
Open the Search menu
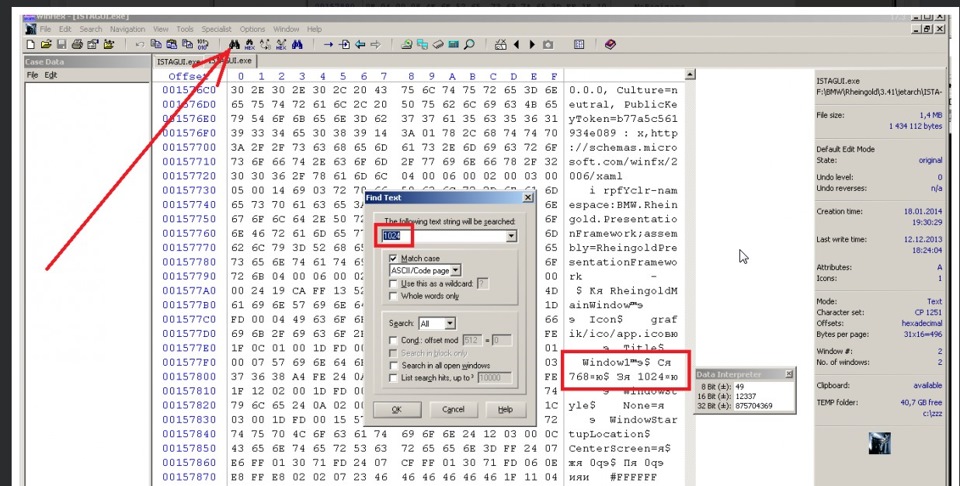tap(91, 29)
